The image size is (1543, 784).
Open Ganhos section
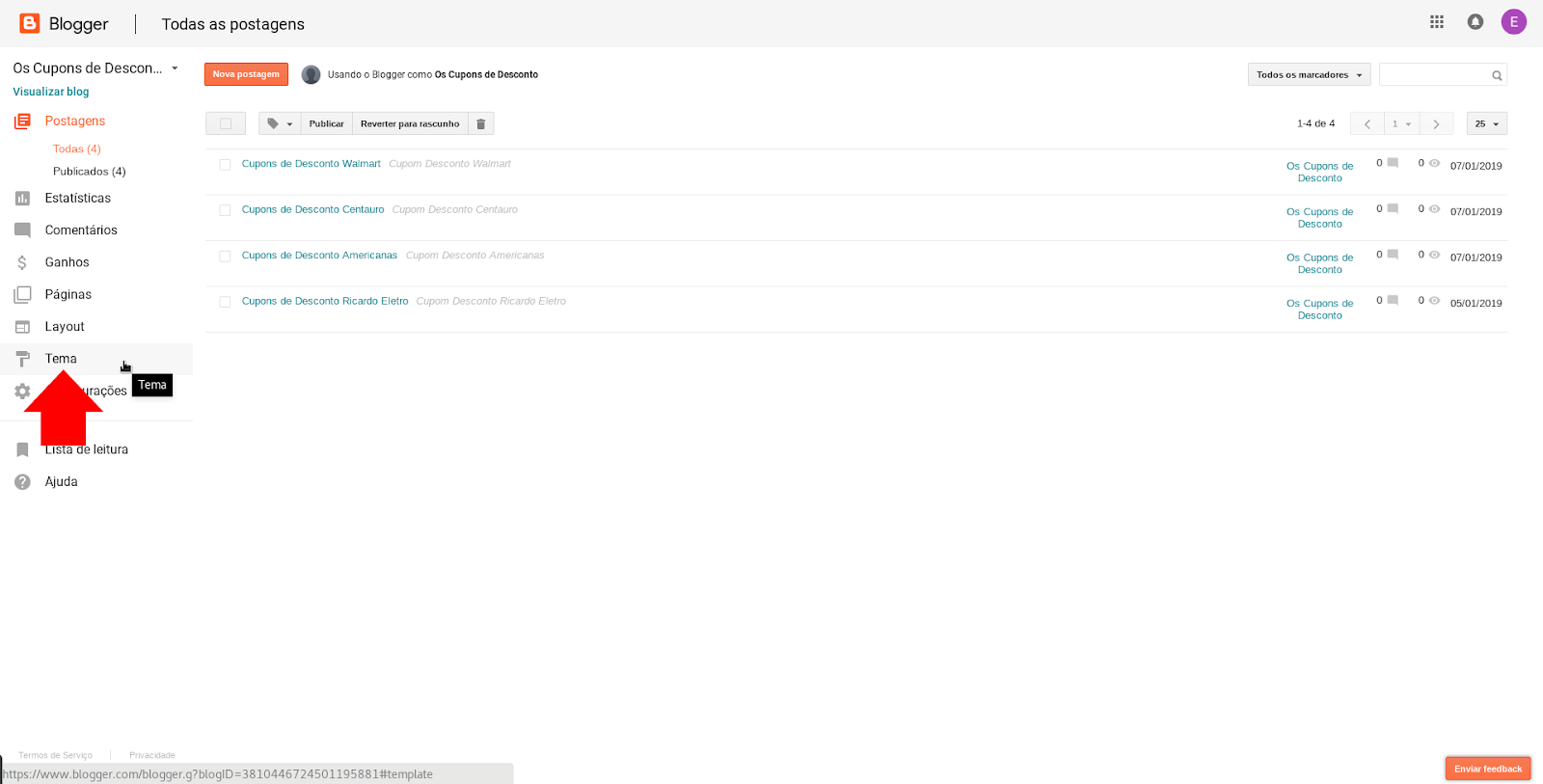(67, 262)
